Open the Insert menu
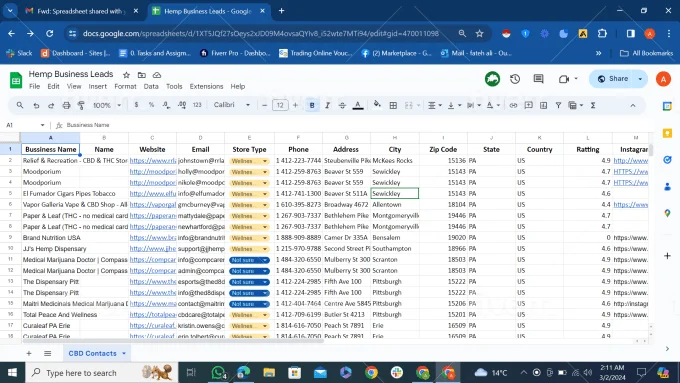680x383 pixels. 98,86
